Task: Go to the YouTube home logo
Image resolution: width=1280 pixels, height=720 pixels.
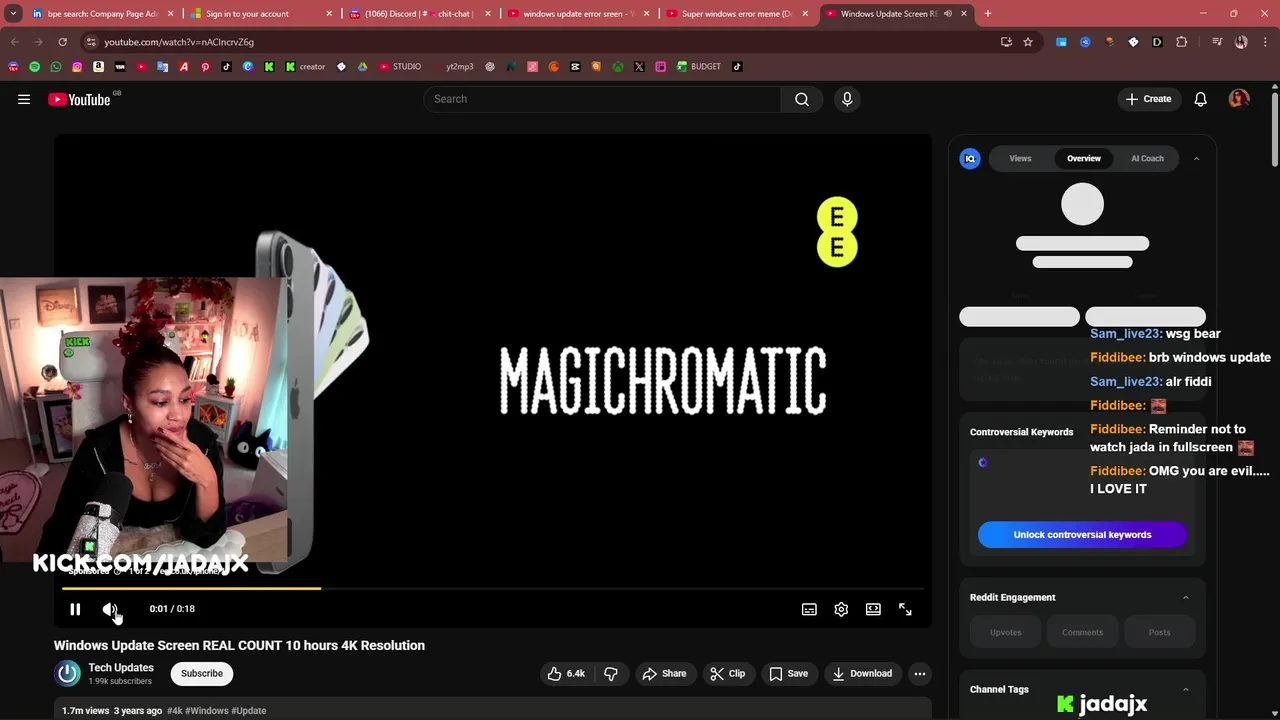Action: click(x=80, y=99)
